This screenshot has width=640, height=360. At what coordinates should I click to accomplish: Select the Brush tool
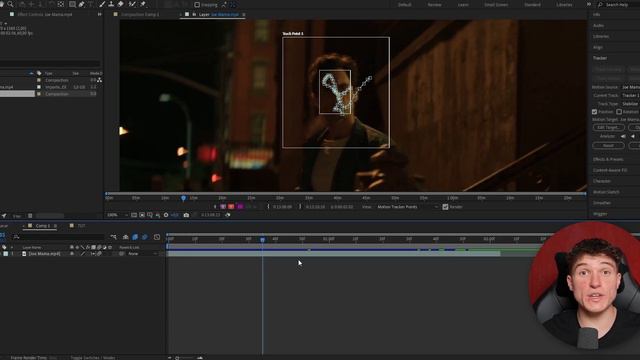[102, 4]
